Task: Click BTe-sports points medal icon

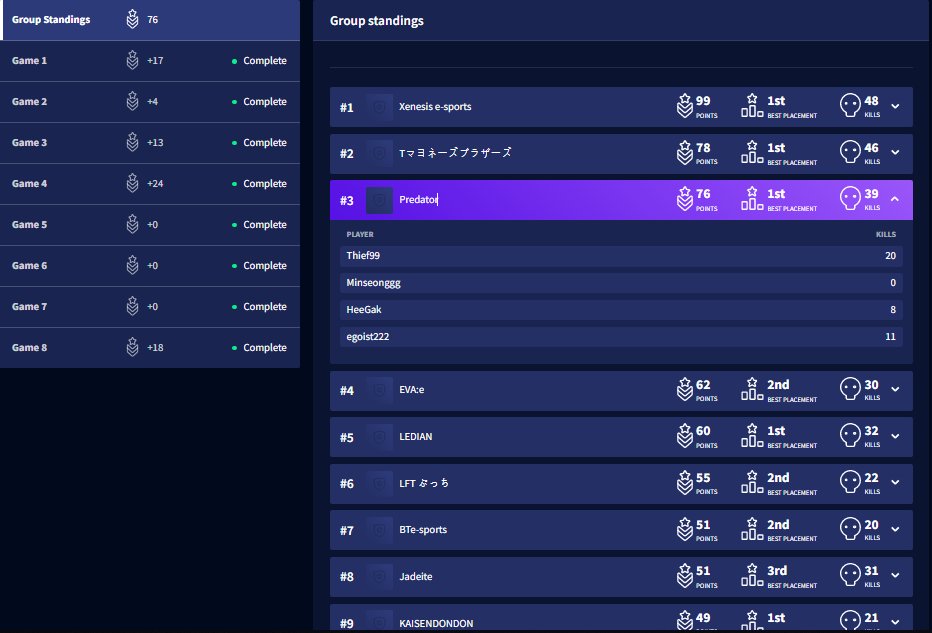Action: 685,529
